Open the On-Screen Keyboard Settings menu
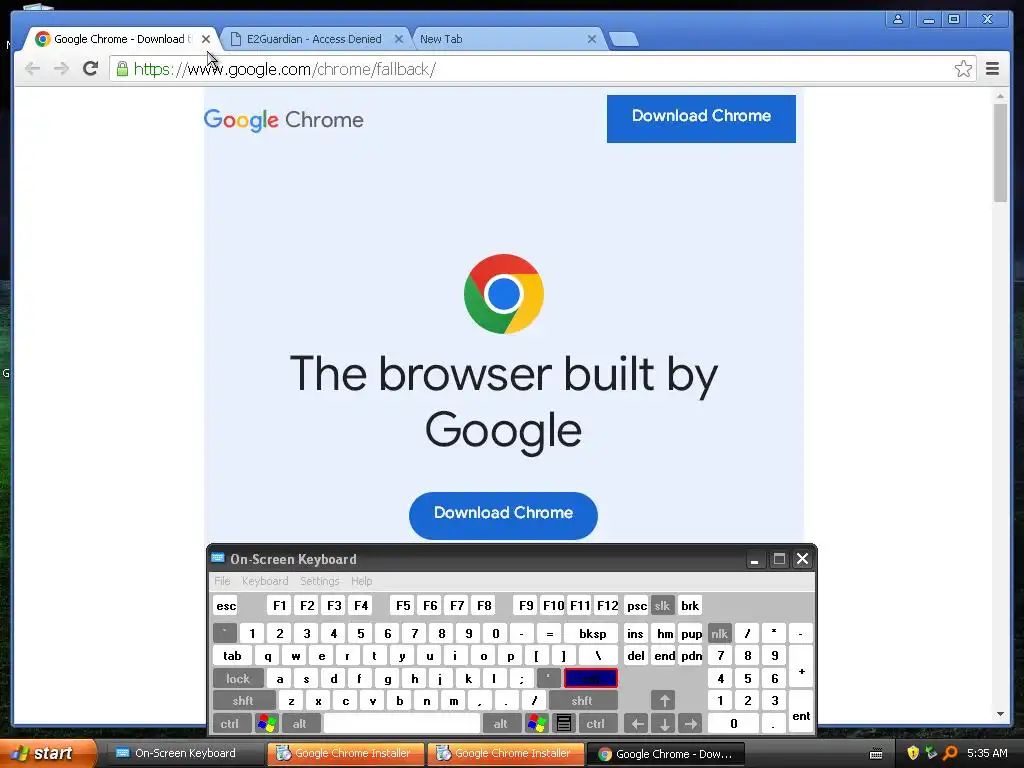This screenshot has width=1024, height=768. tap(319, 581)
